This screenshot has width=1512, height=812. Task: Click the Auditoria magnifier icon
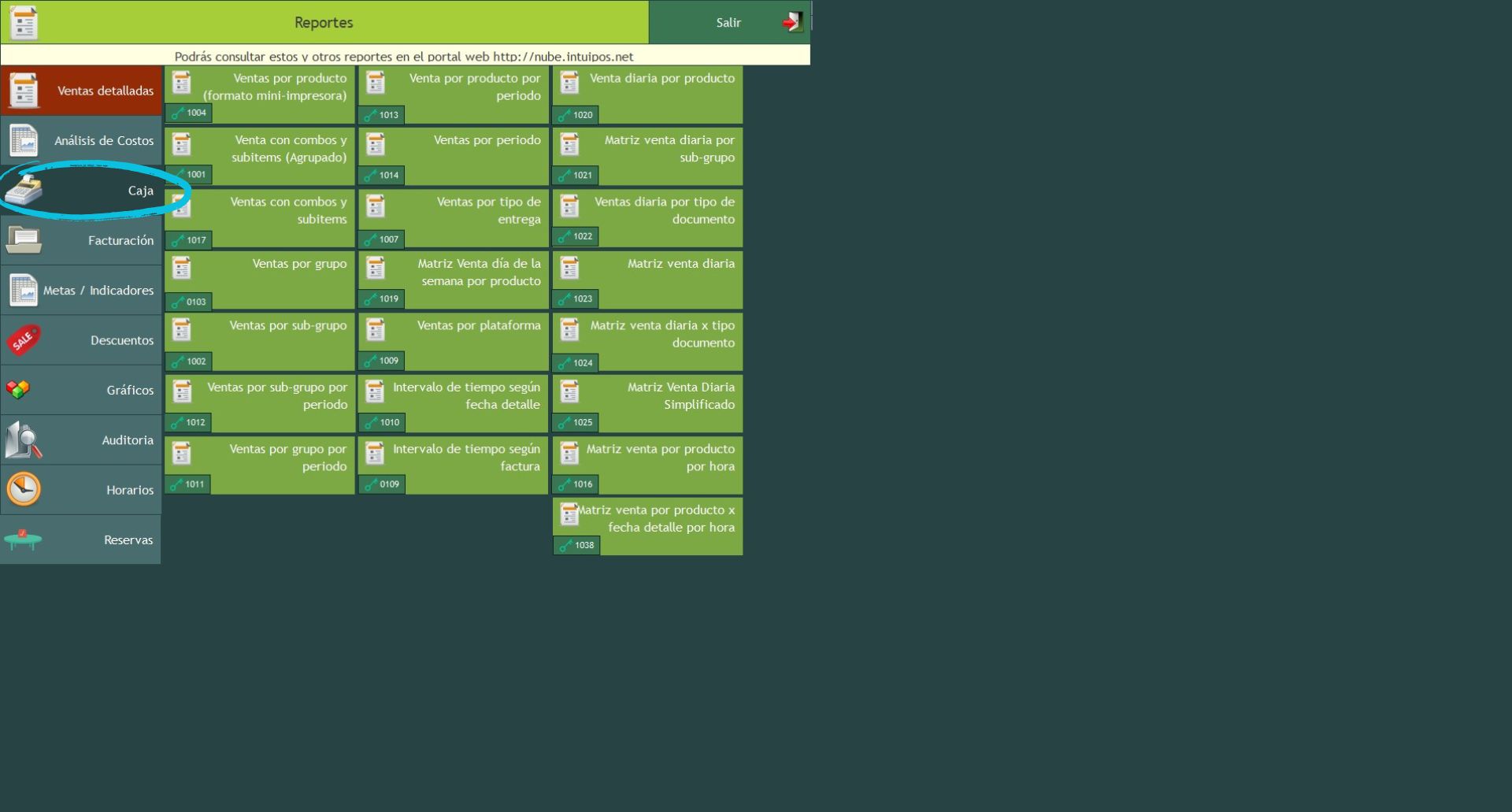tap(24, 439)
